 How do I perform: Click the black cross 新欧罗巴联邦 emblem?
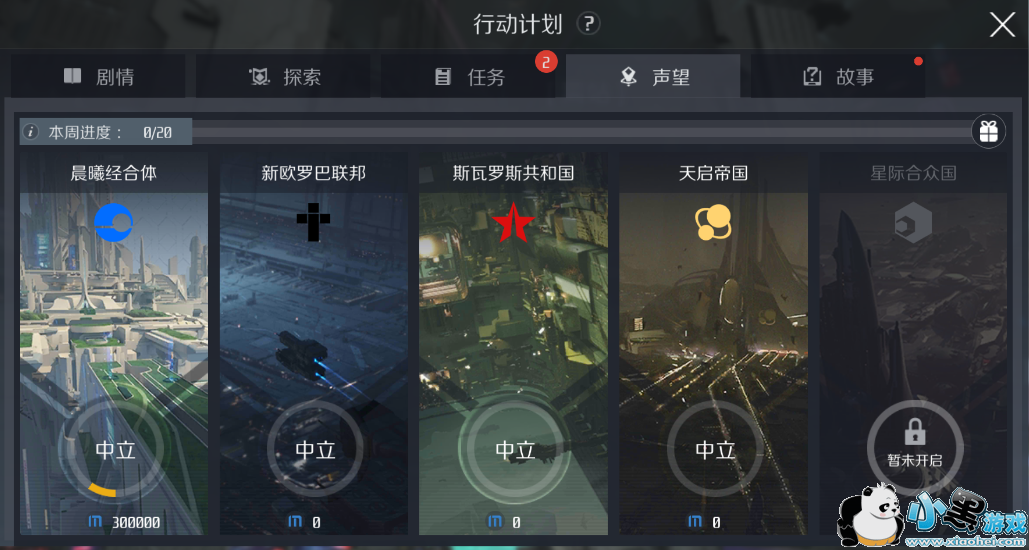(314, 222)
